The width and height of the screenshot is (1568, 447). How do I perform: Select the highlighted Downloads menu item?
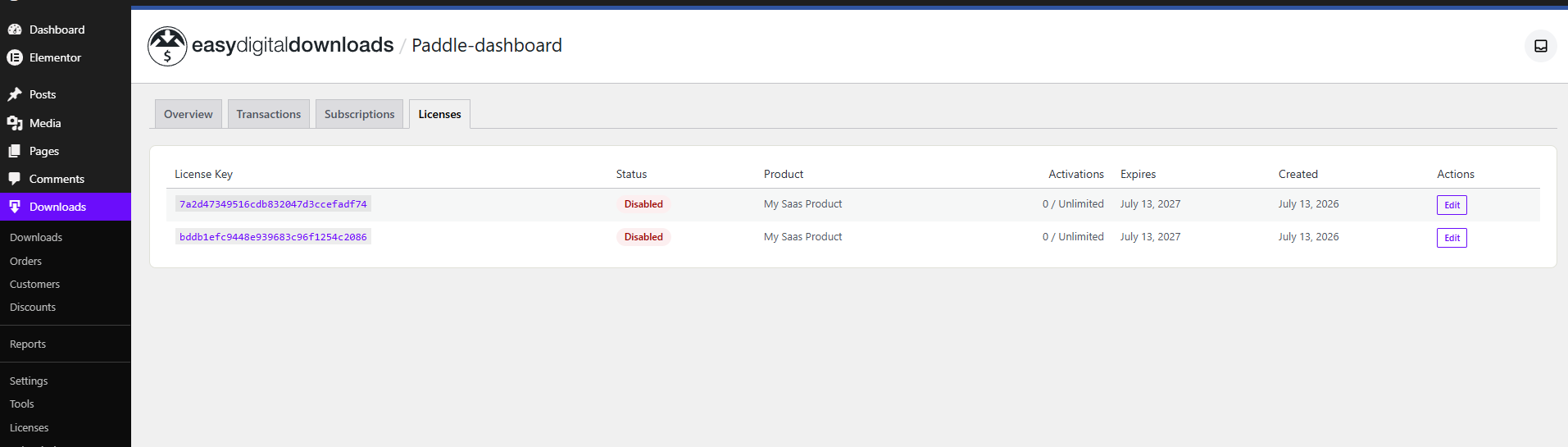[66, 207]
